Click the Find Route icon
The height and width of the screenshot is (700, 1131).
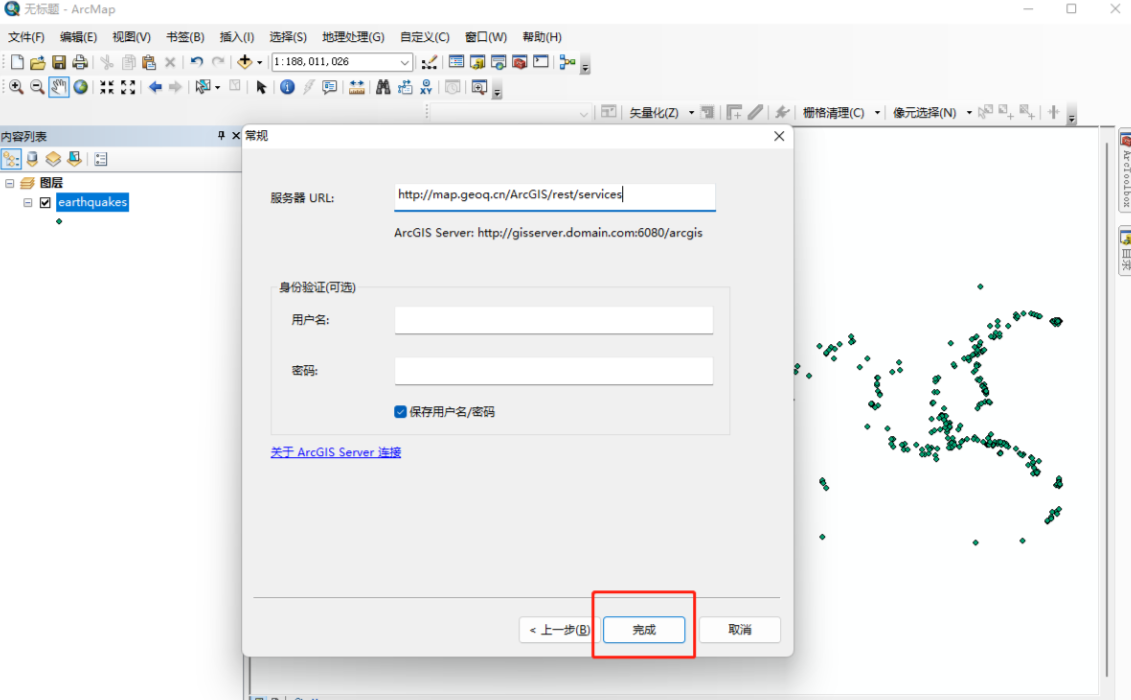pos(405,87)
